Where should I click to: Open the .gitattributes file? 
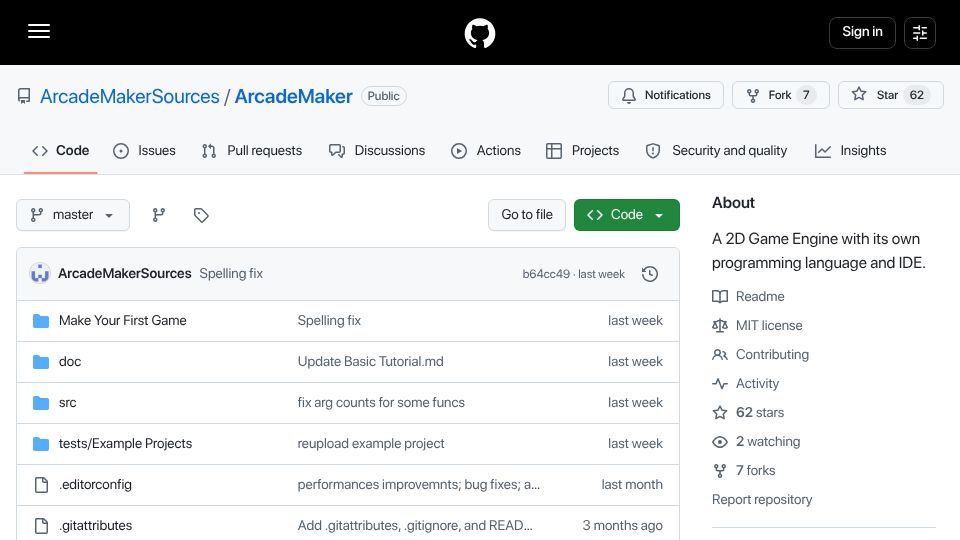pyautogui.click(x=96, y=525)
